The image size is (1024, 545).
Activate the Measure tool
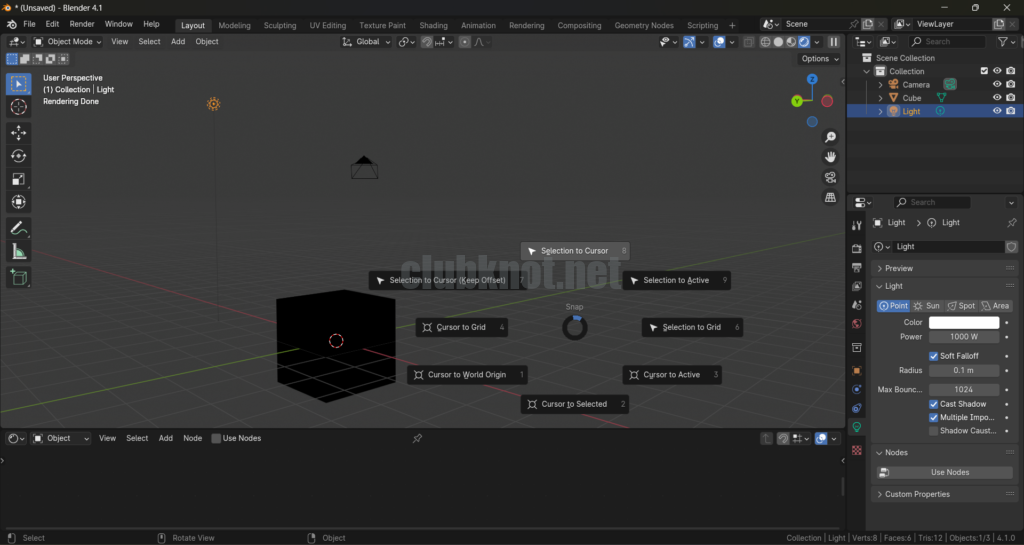18,252
